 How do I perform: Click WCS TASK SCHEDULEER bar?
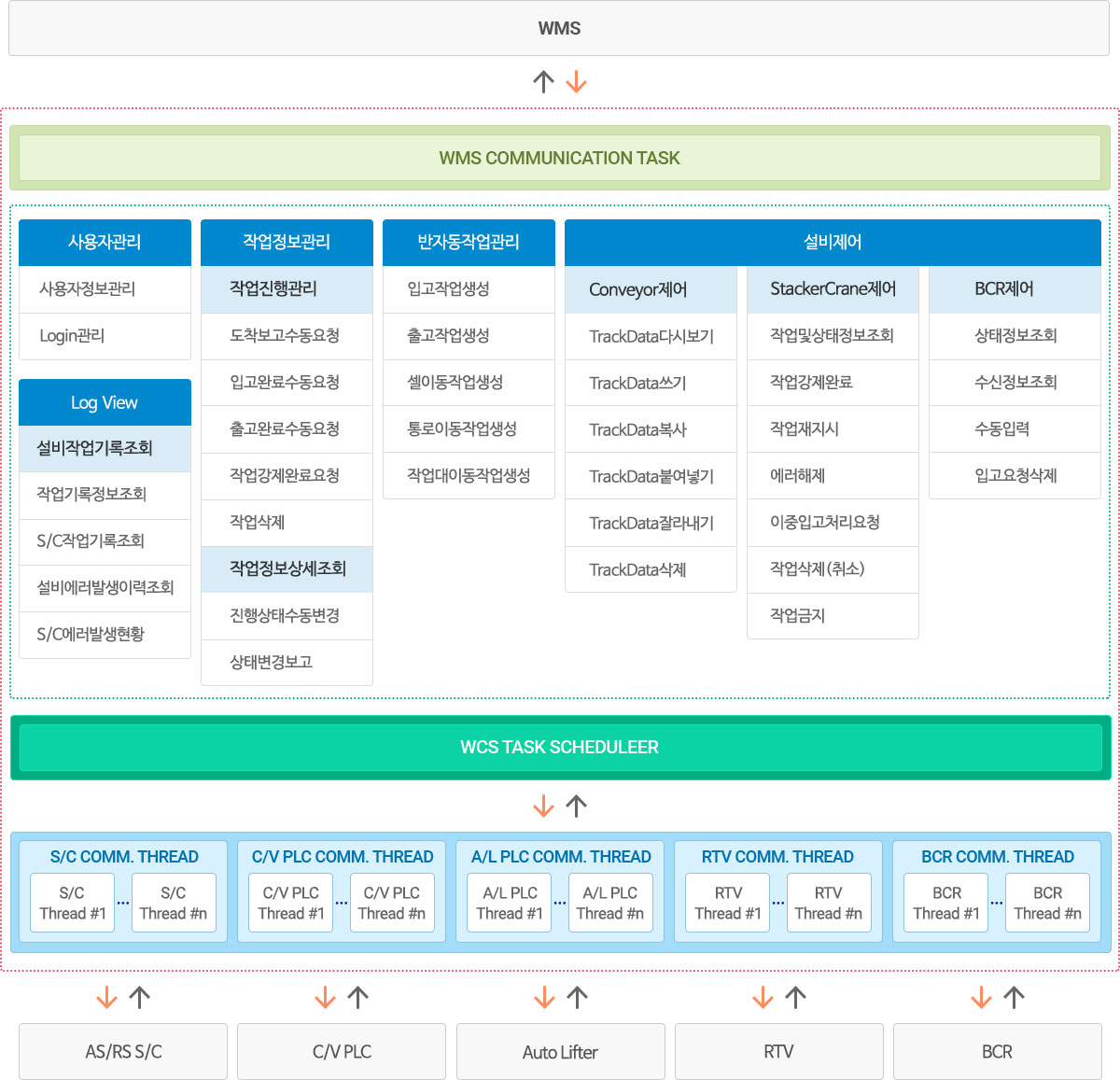tap(560, 748)
